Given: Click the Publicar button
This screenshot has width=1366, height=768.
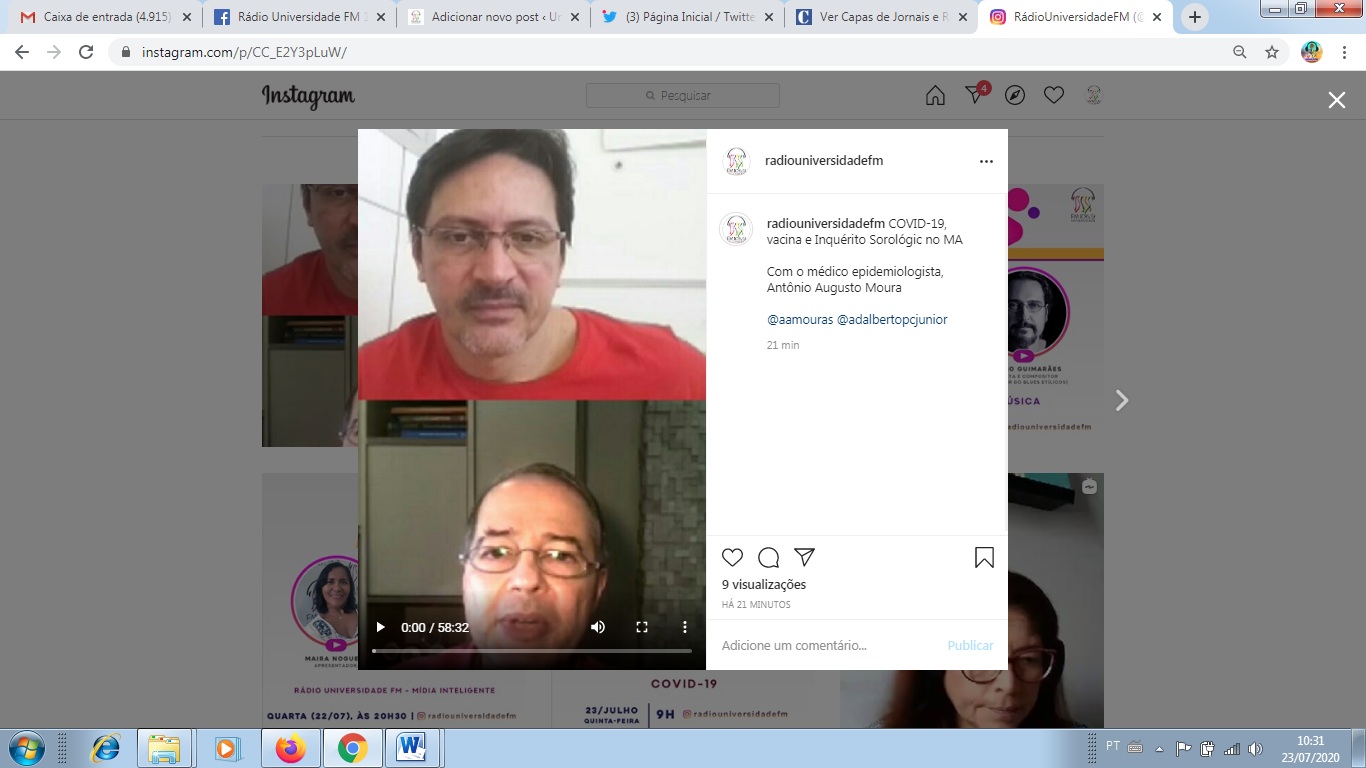Looking at the screenshot, I should click(x=970, y=646).
